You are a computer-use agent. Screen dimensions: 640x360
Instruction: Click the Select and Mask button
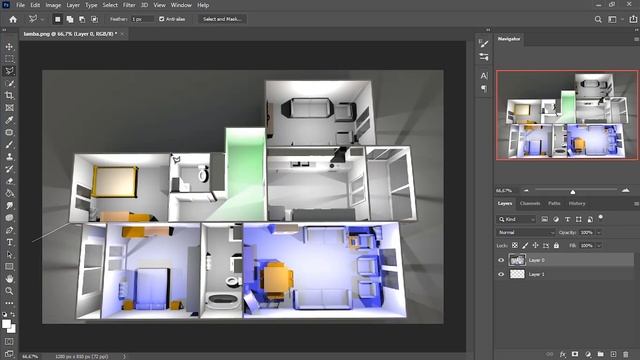(222, 19)
